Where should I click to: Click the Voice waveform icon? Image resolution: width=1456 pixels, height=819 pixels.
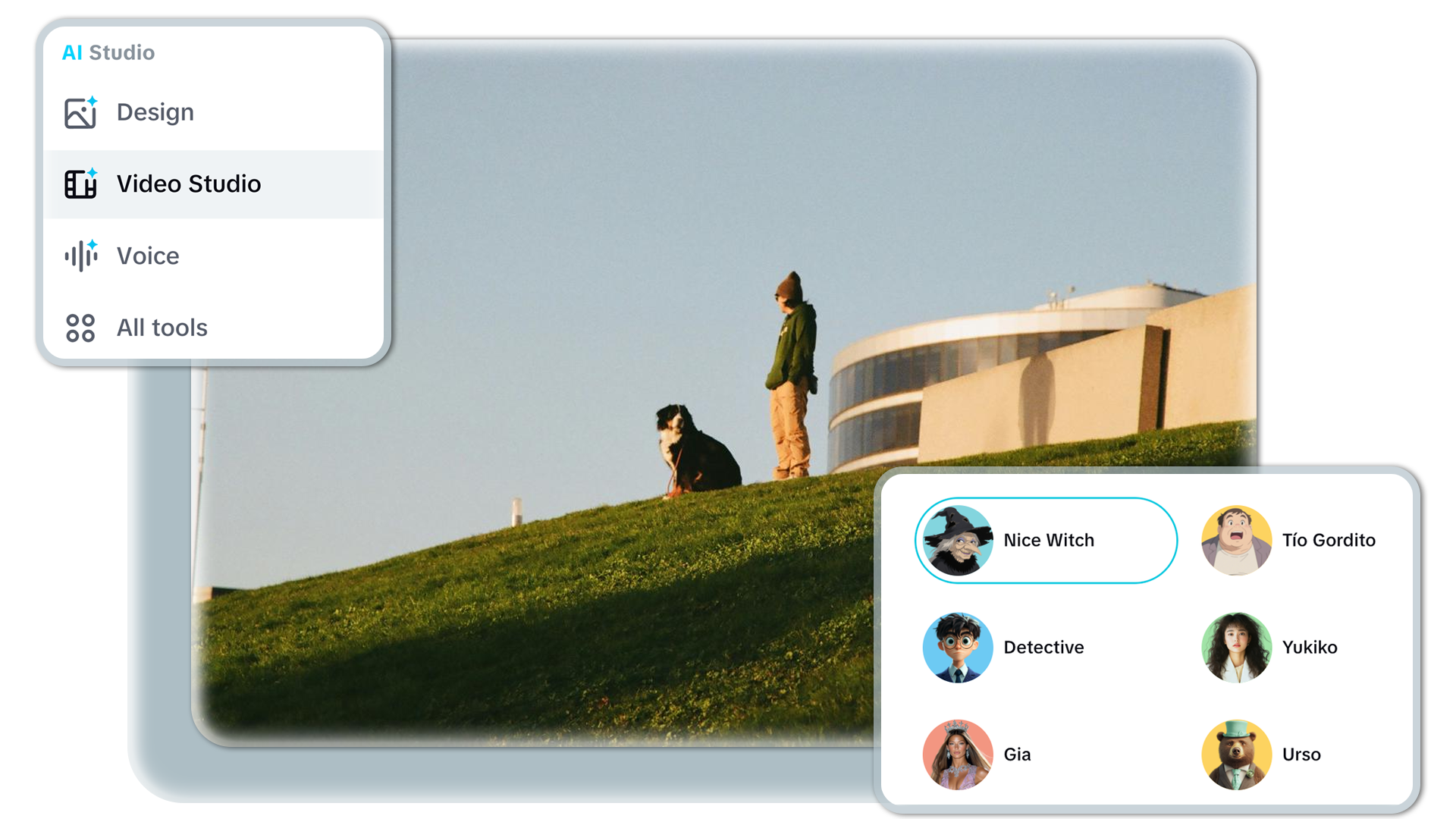click(80, 256)
